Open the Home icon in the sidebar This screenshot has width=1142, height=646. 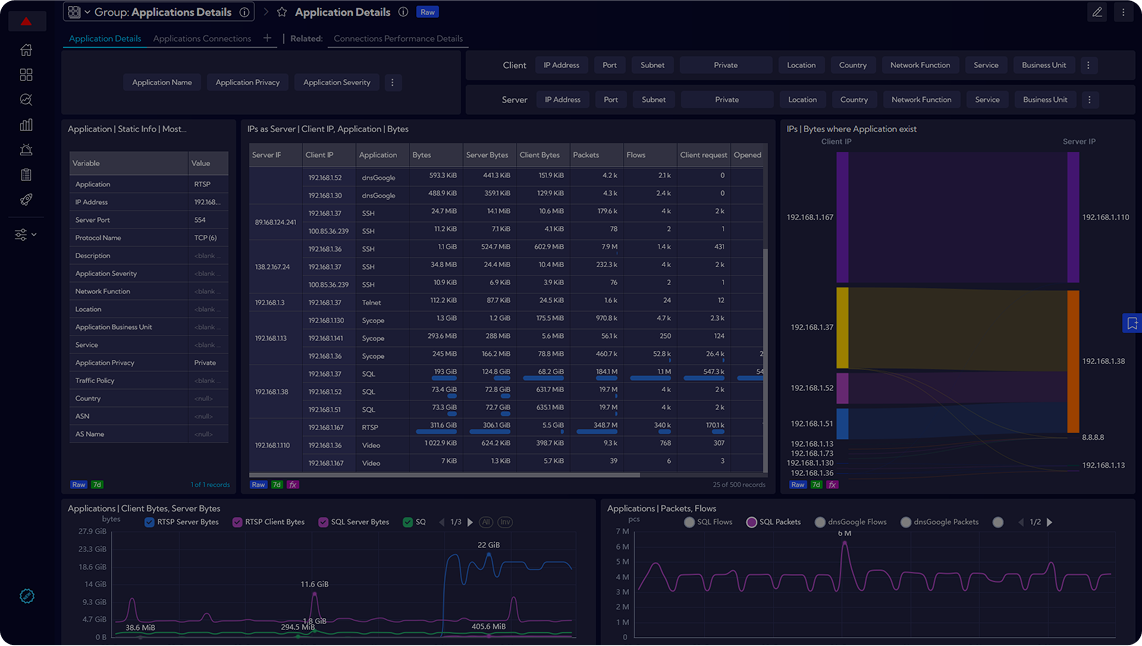[x=26, y=50]
